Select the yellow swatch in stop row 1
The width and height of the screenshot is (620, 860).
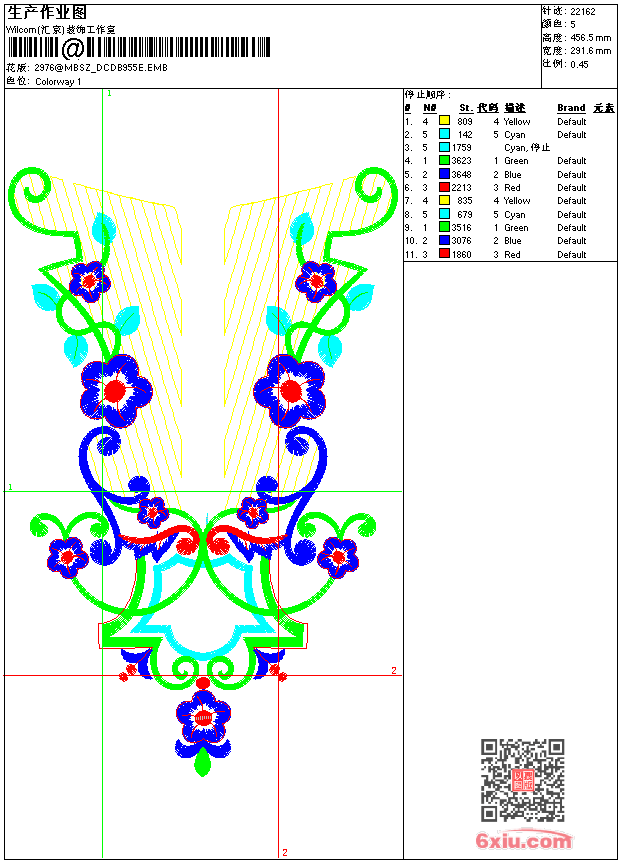tap(444, 121)
